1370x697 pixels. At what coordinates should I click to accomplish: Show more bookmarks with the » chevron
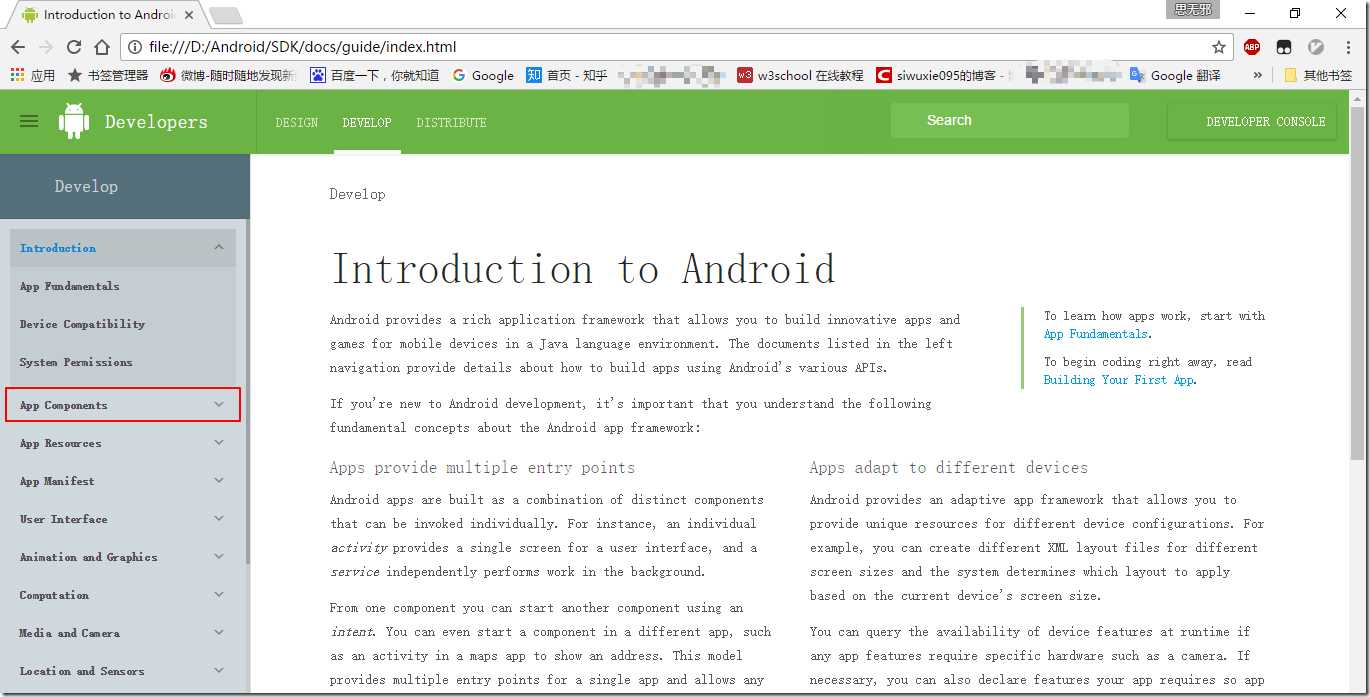pyautogui.click(x=1258, y=75)
